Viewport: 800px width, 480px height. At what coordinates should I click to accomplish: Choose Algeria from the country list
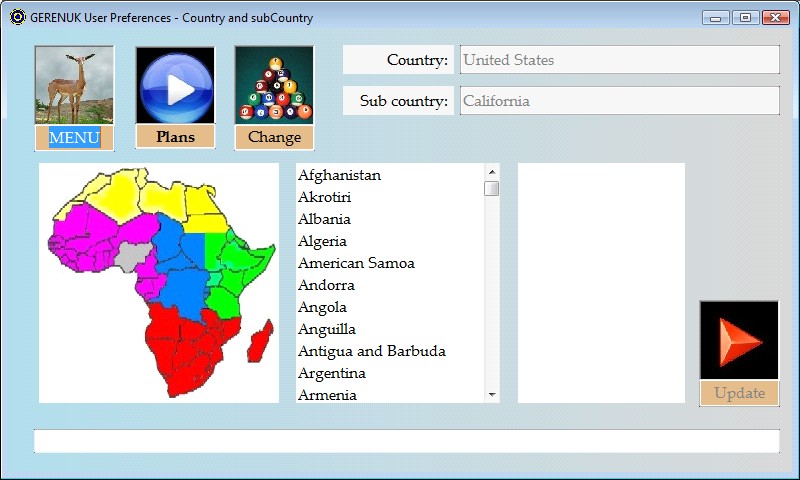click(x=323, y=241)
